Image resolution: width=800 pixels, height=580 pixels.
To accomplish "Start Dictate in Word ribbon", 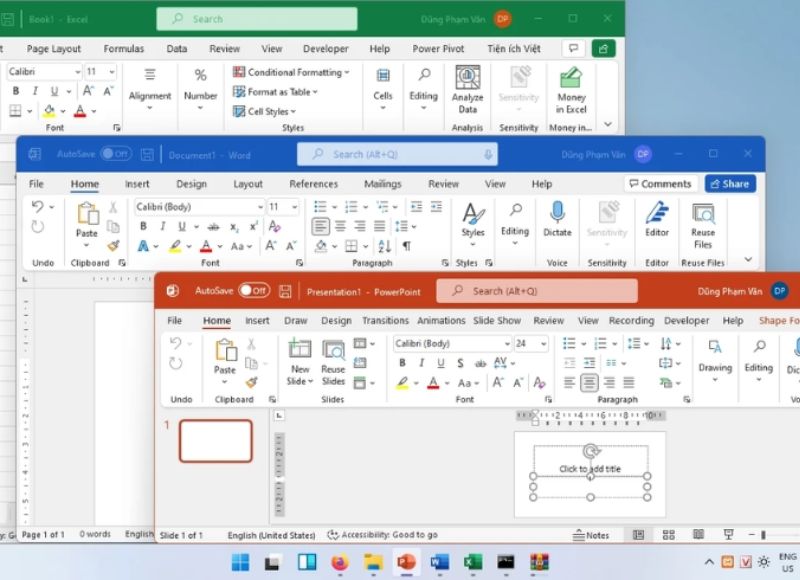I will pos(557,213).
